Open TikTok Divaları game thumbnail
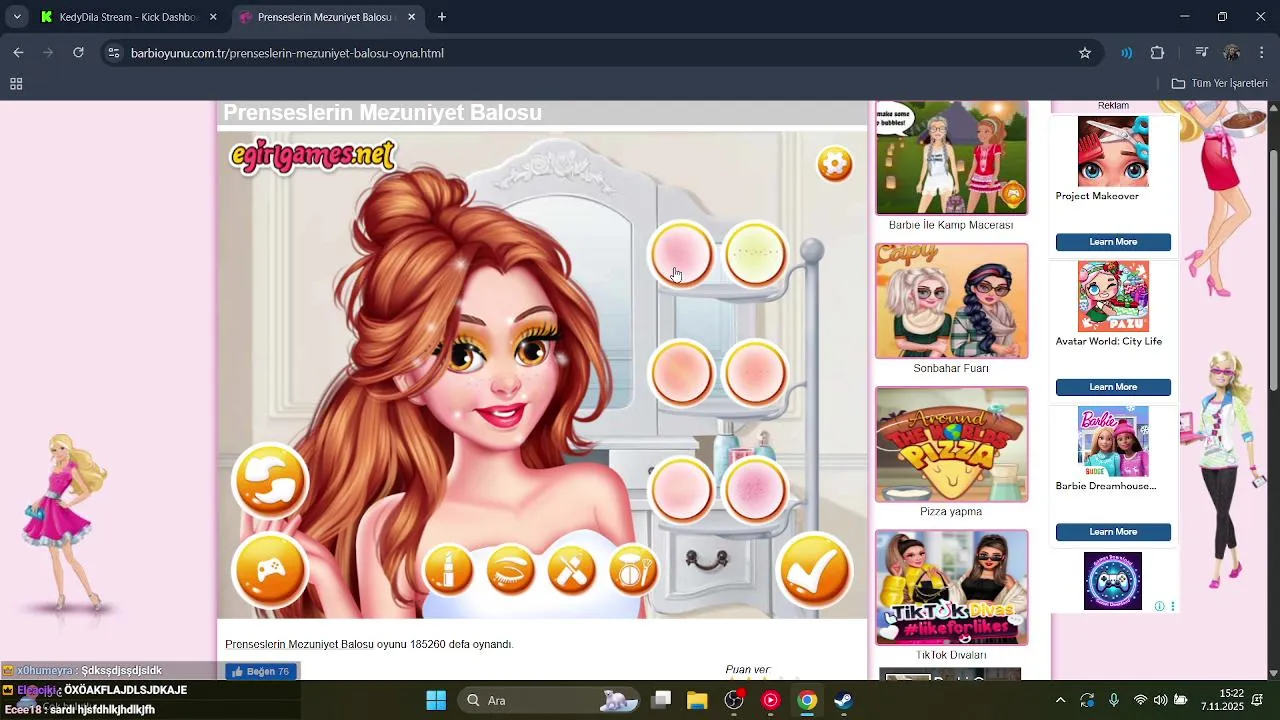 click(951, 587)
